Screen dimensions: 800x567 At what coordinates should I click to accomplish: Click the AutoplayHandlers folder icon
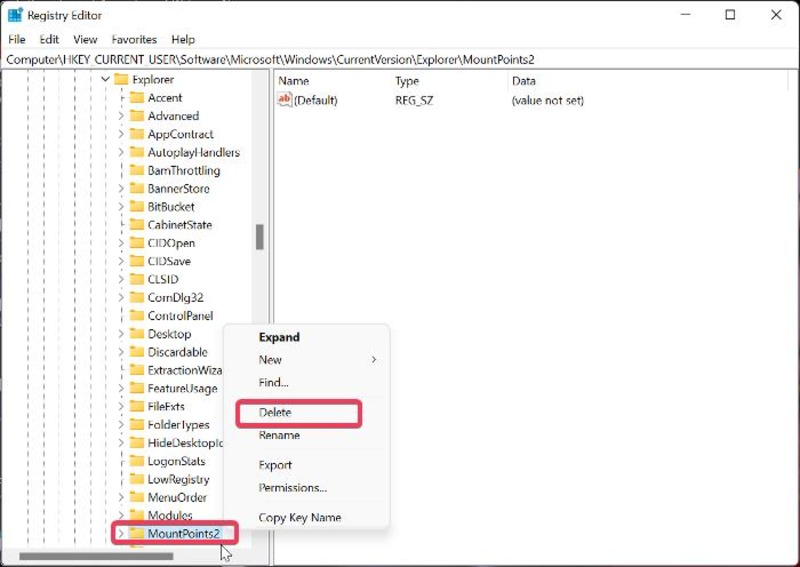[137, 152]
